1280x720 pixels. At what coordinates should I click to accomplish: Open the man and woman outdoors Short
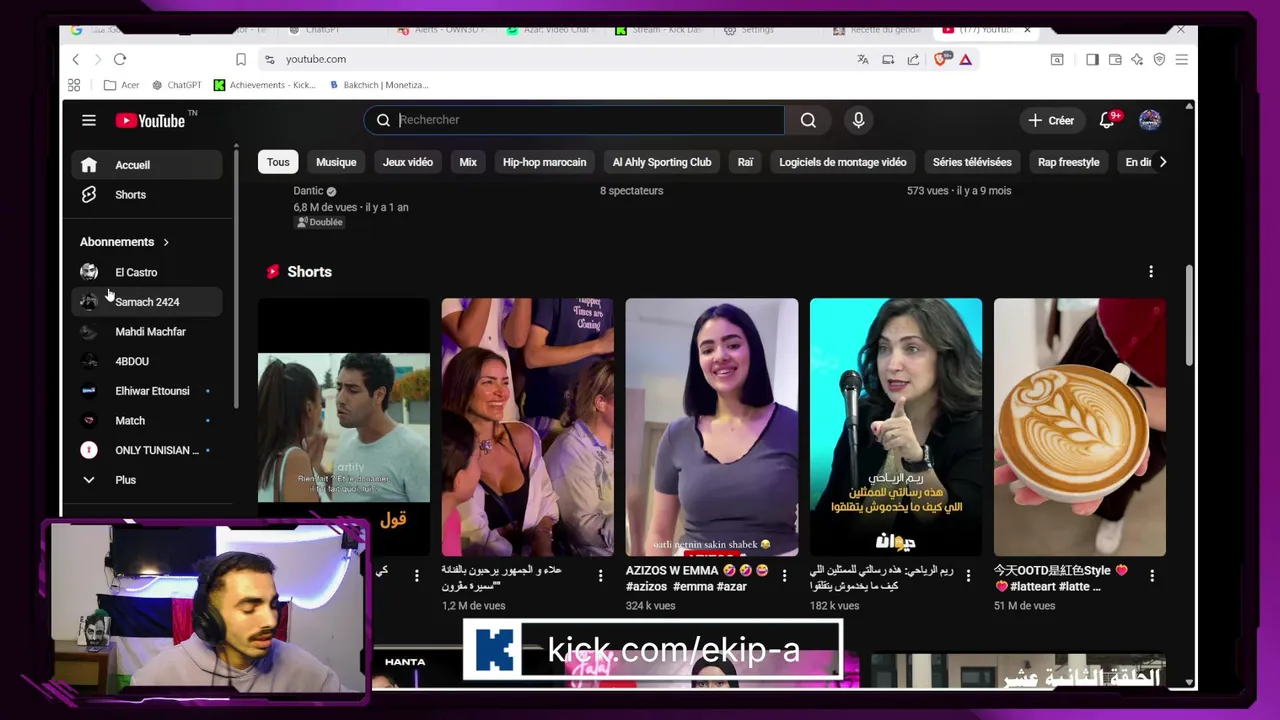(x=344, y=427)
